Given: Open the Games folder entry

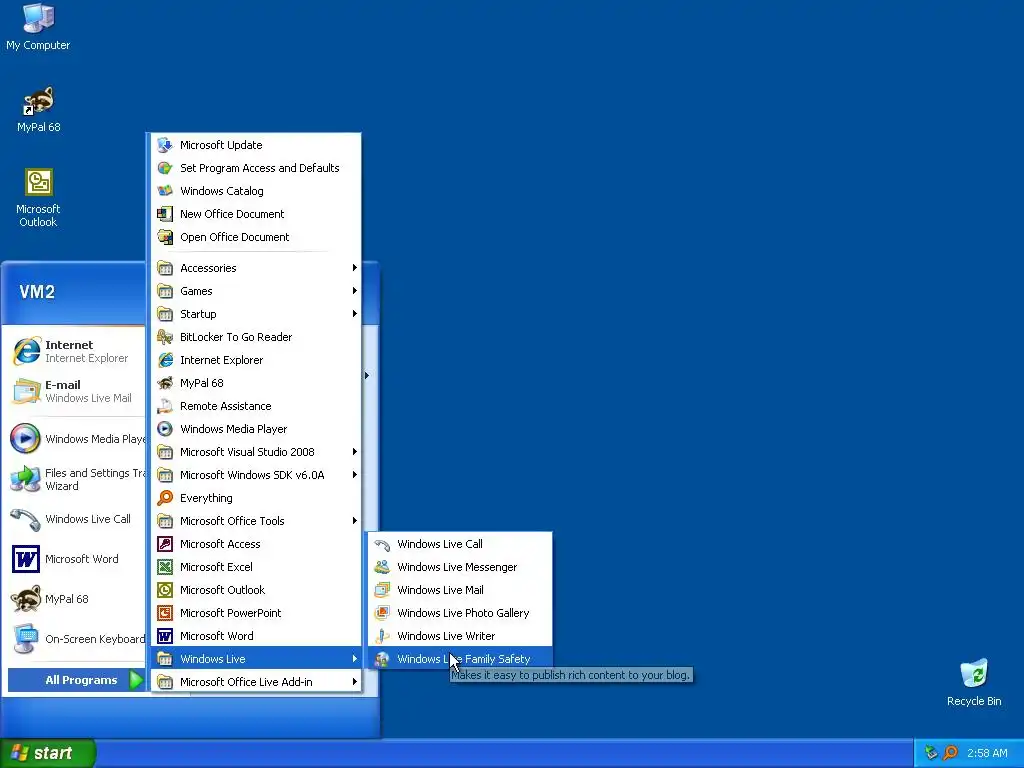Looking at the screenshot, I should click(256, 291).
